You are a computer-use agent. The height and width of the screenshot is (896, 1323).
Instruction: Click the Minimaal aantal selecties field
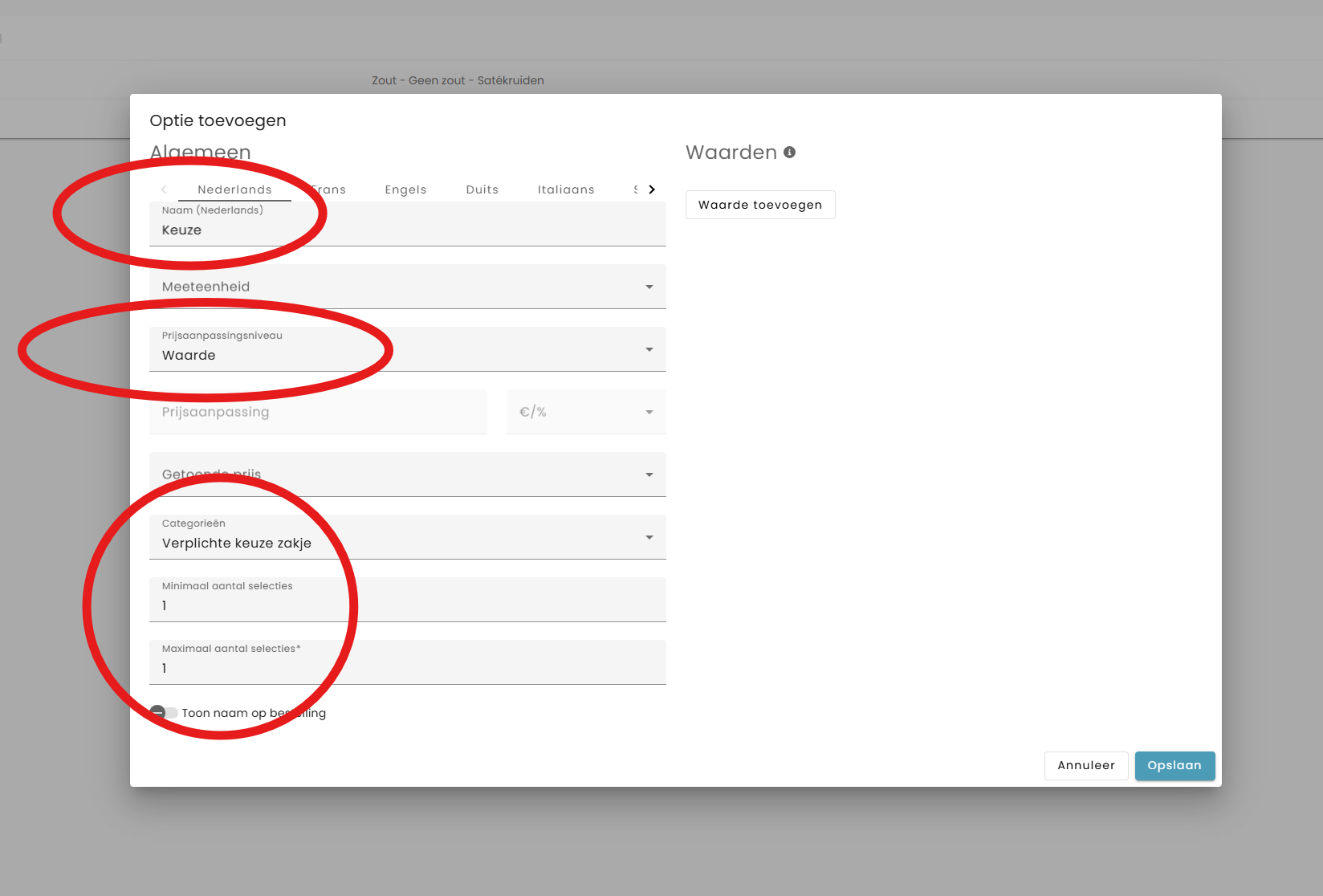click(x=407, y=605)
